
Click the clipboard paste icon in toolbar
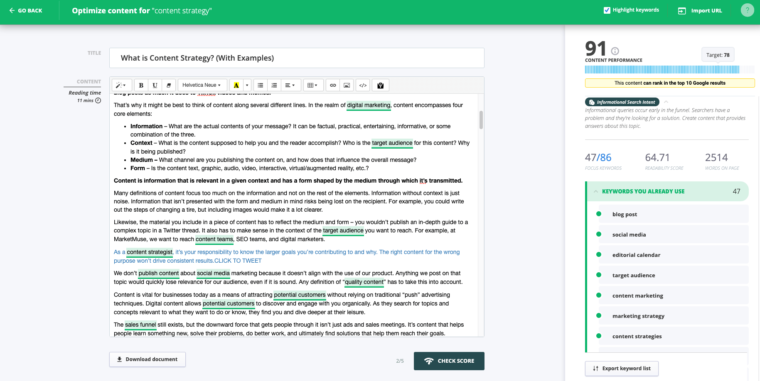tap(380, 85)
